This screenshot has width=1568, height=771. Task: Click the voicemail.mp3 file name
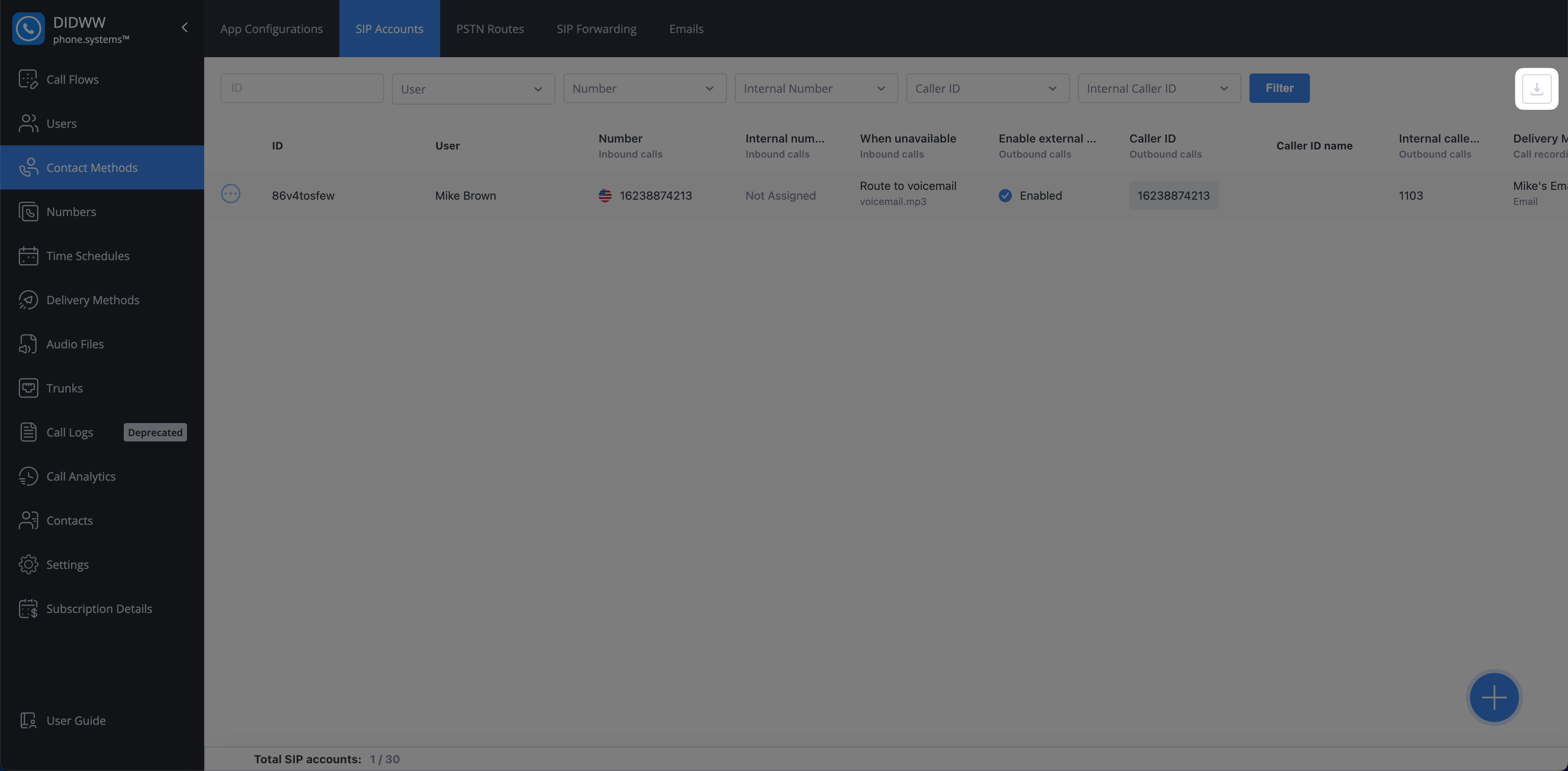[x=892, y=201]
